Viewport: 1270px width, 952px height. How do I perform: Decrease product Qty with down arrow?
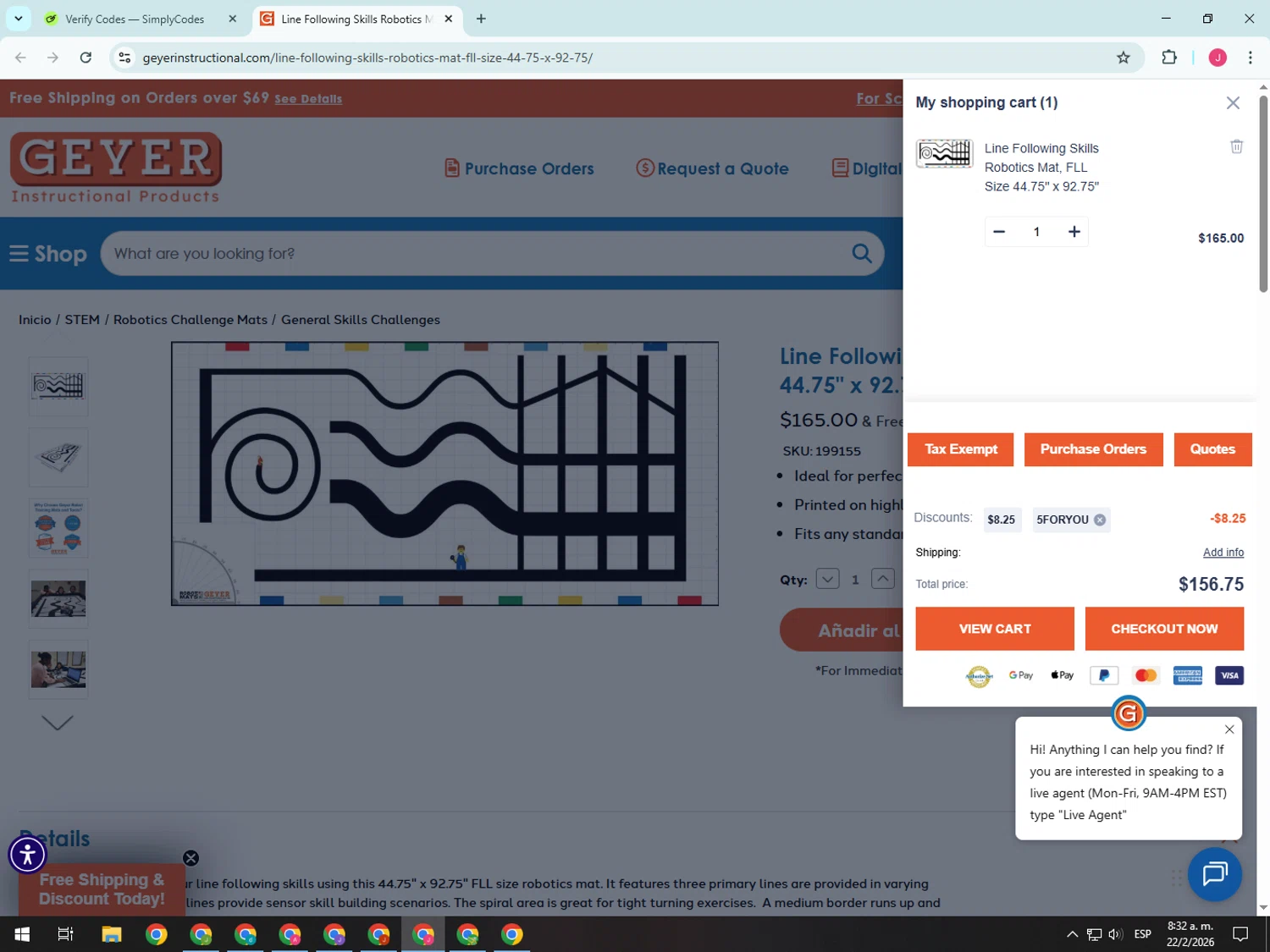(x=827, y=579)
